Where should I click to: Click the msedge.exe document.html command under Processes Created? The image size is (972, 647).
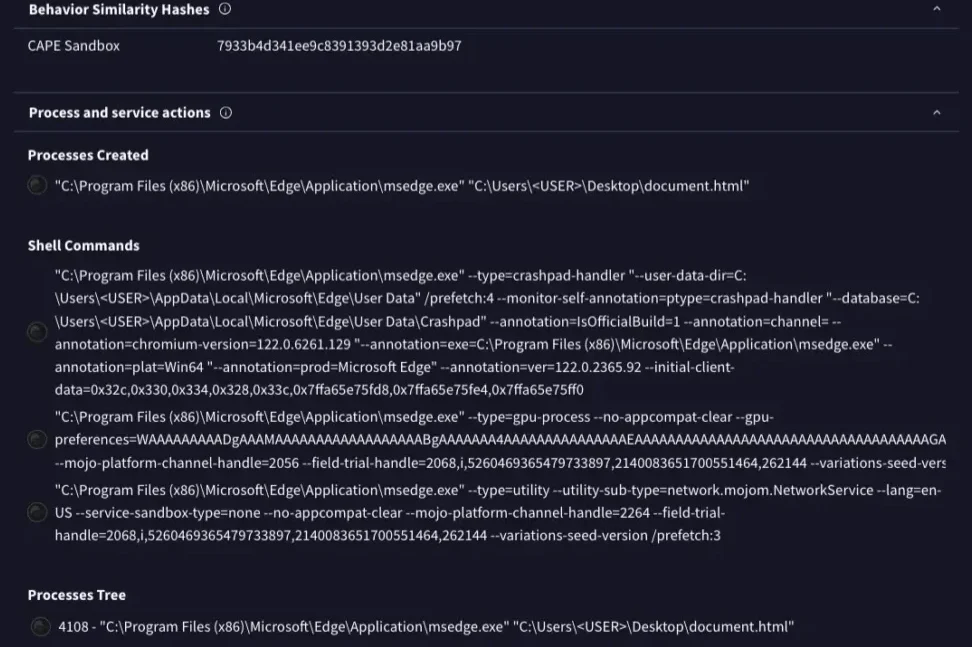click(402, 185)
